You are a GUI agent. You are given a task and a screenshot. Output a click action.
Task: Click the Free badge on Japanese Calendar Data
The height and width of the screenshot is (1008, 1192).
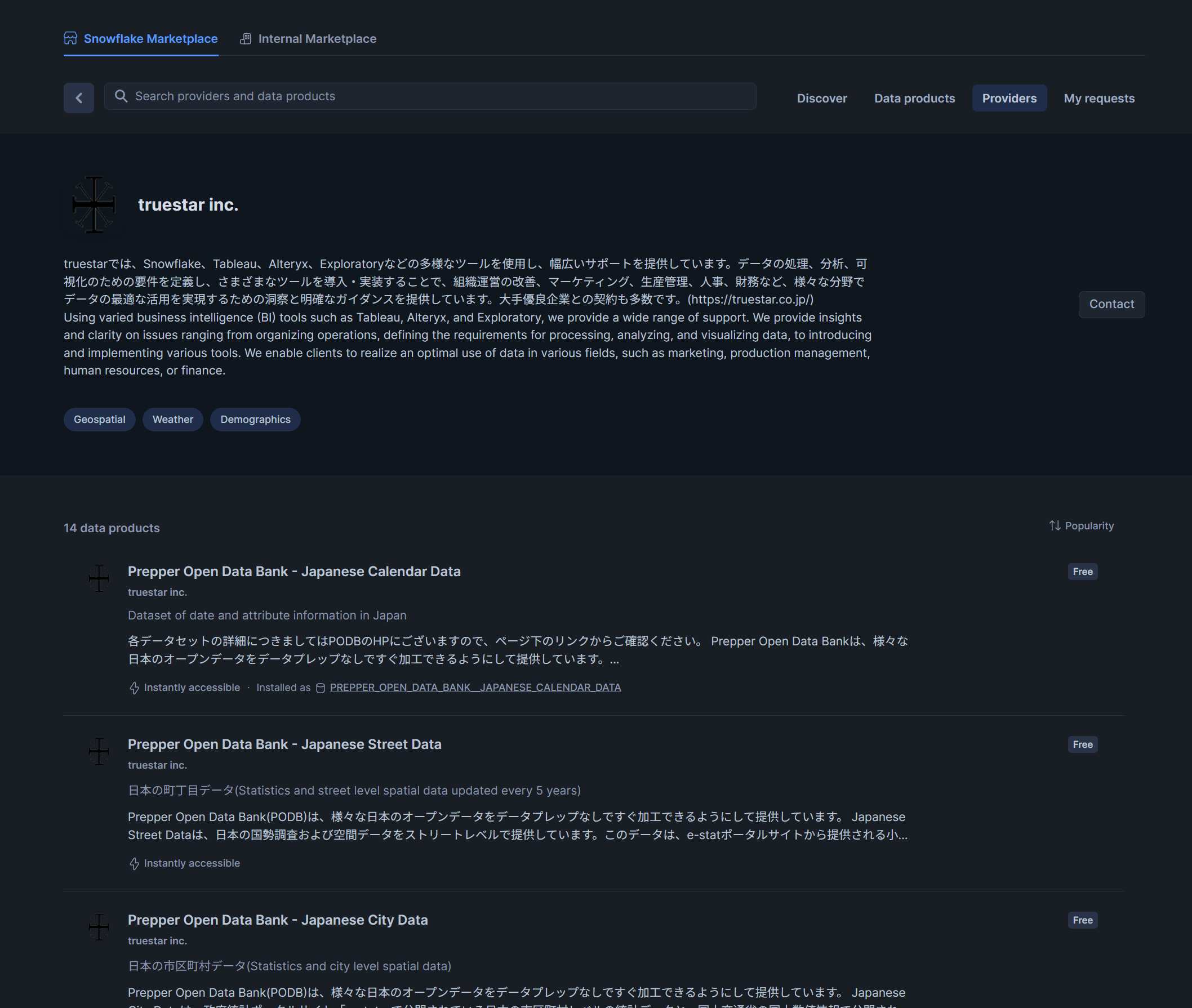(1082, 572)
